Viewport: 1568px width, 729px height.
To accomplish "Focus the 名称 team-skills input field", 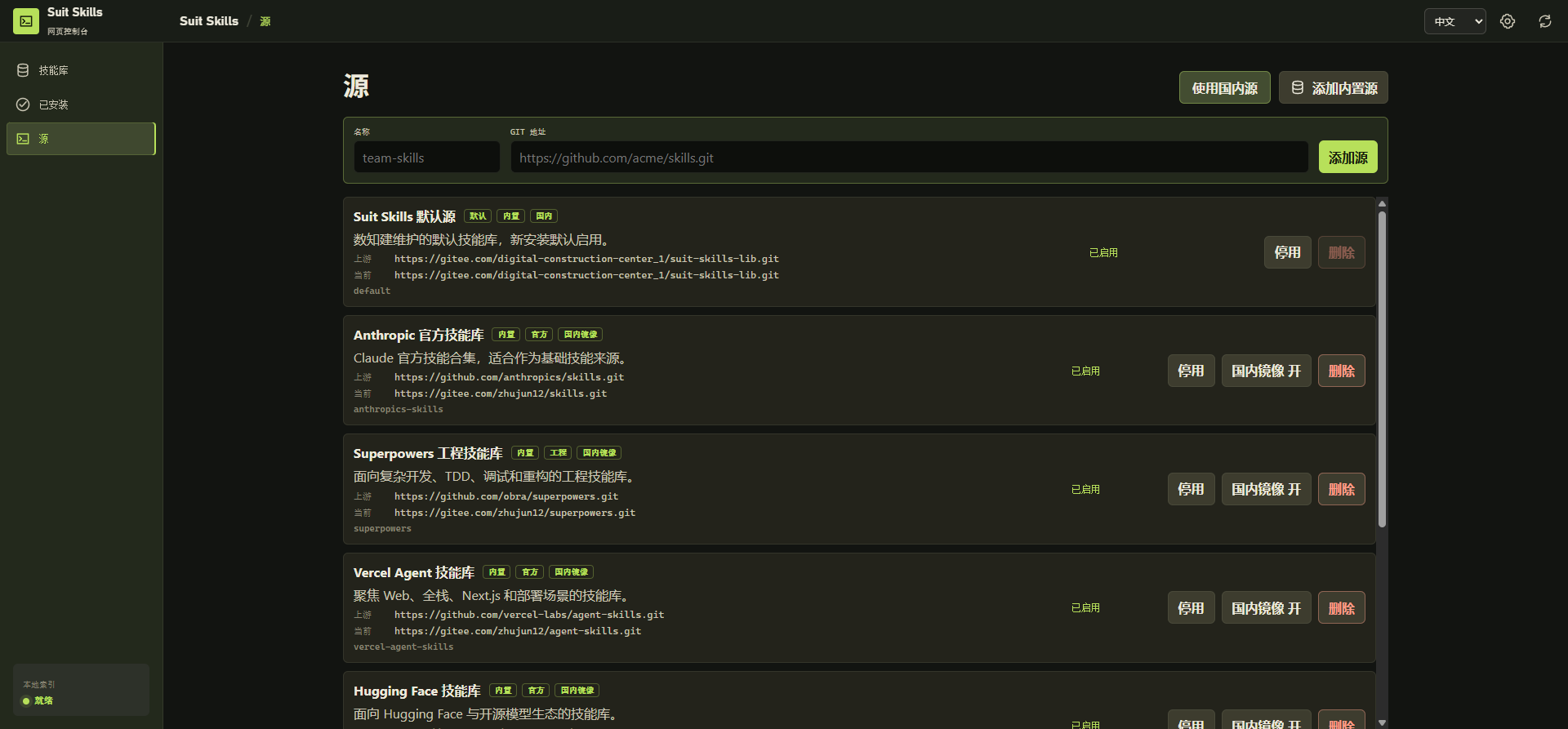I will 426,158.
